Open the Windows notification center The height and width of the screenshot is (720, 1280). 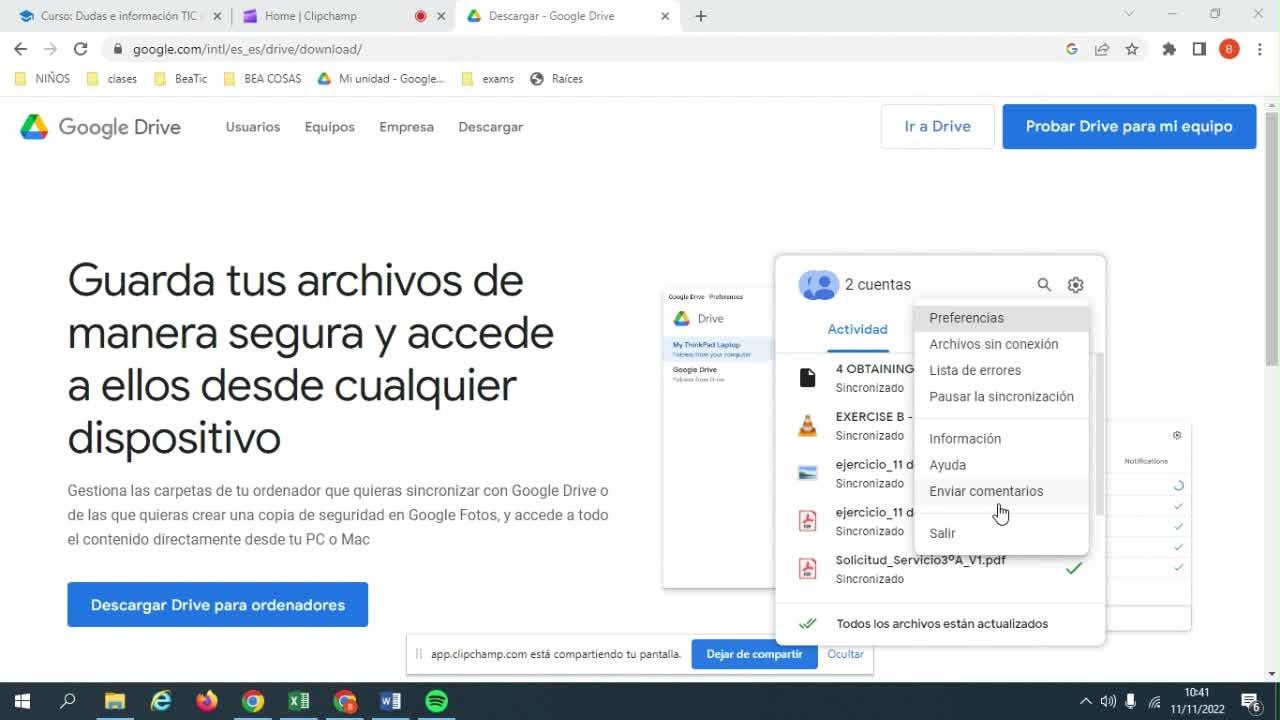pos(1251,701)
